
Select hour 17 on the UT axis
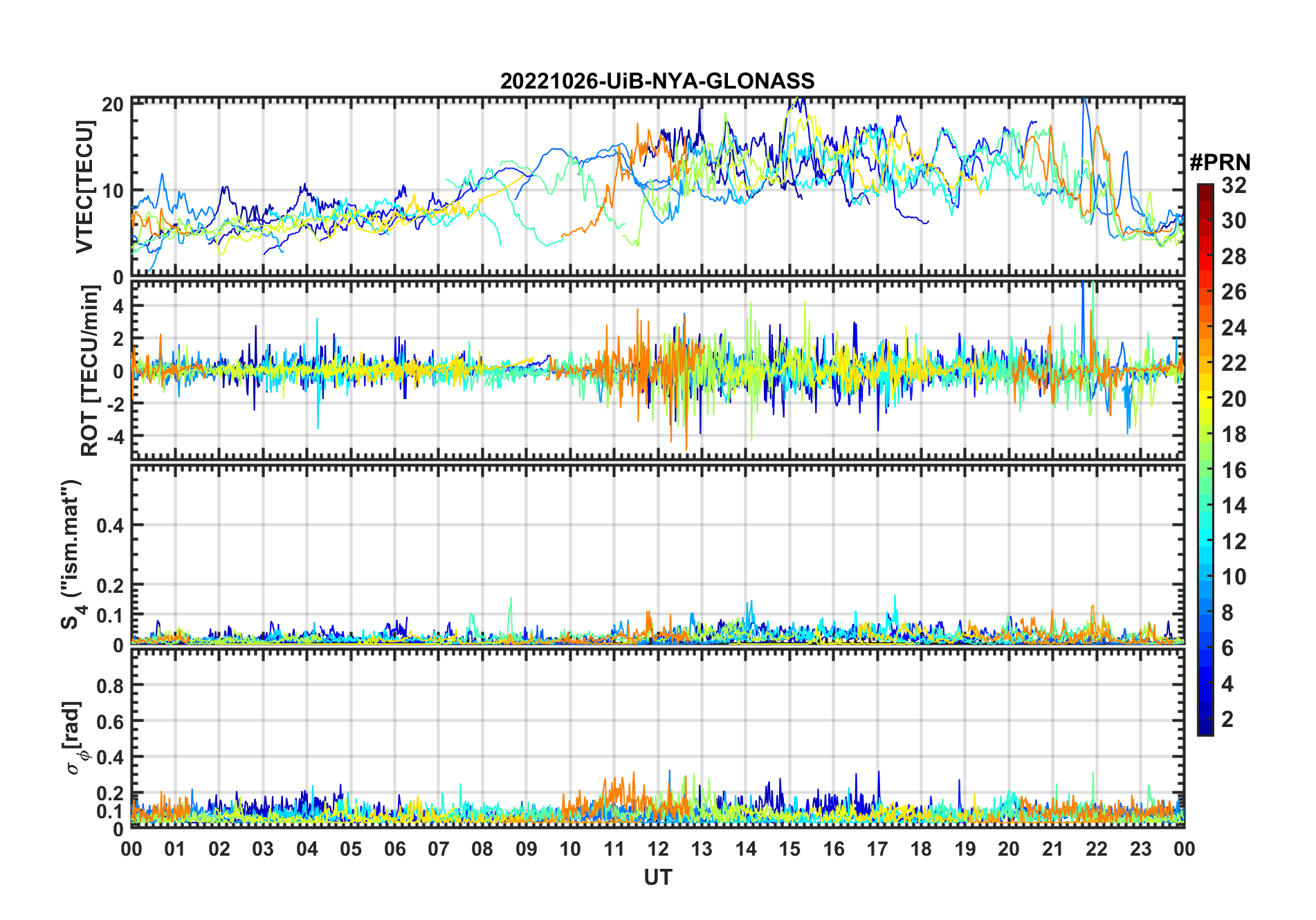tap(877, 849)
